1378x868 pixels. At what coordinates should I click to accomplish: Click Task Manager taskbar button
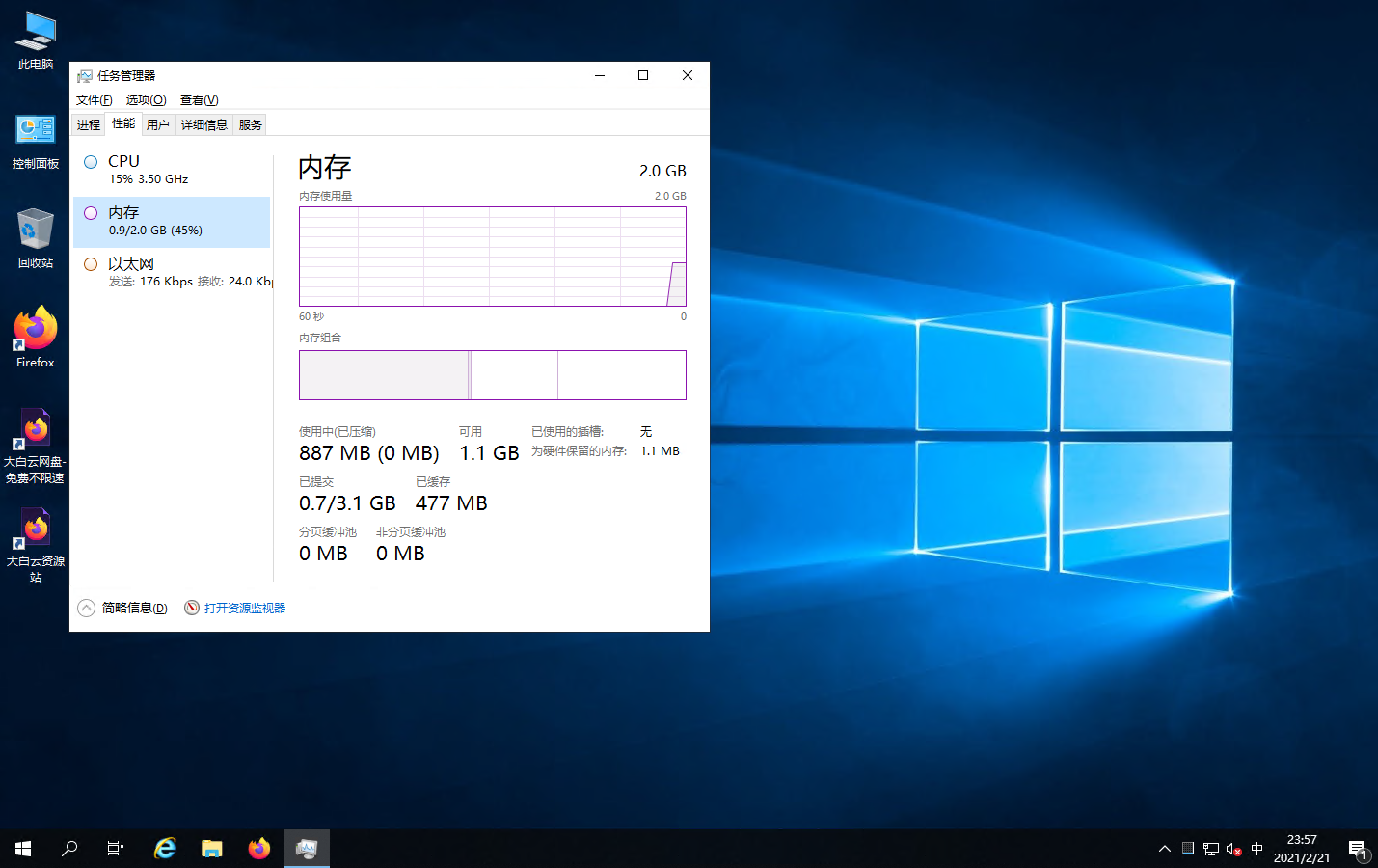[x=307, y=849]
